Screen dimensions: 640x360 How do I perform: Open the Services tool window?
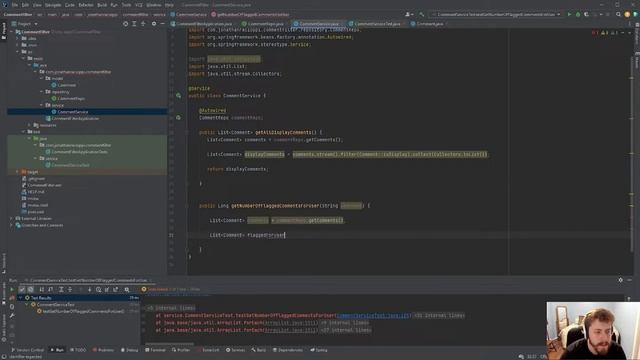click(x=236, y=350)
